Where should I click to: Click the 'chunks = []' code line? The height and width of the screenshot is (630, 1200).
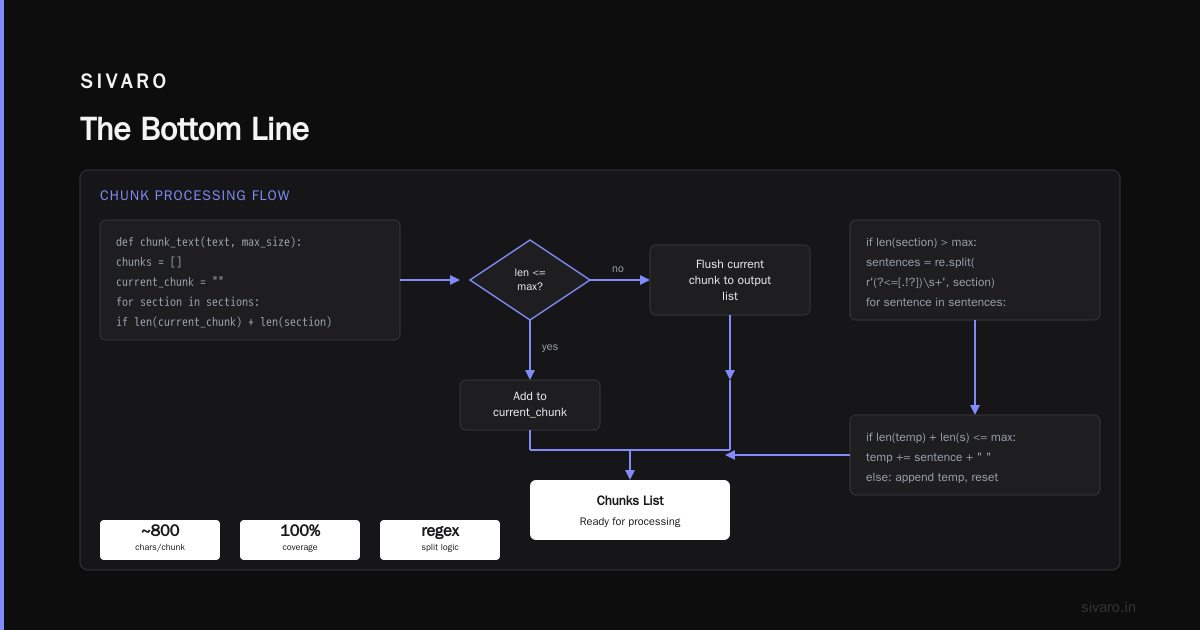[x=149, y=262]
